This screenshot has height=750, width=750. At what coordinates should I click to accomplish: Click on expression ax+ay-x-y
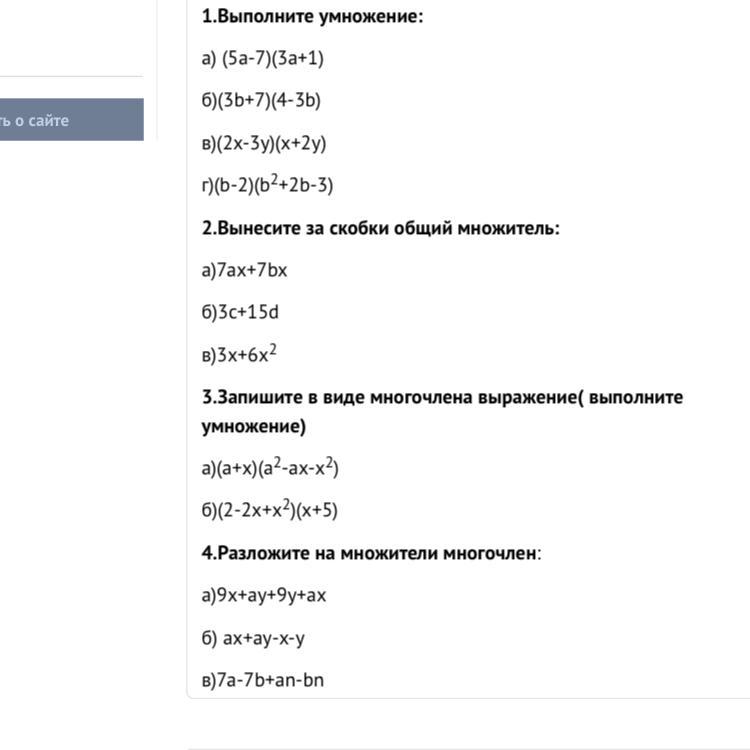[x=264, y=638]
